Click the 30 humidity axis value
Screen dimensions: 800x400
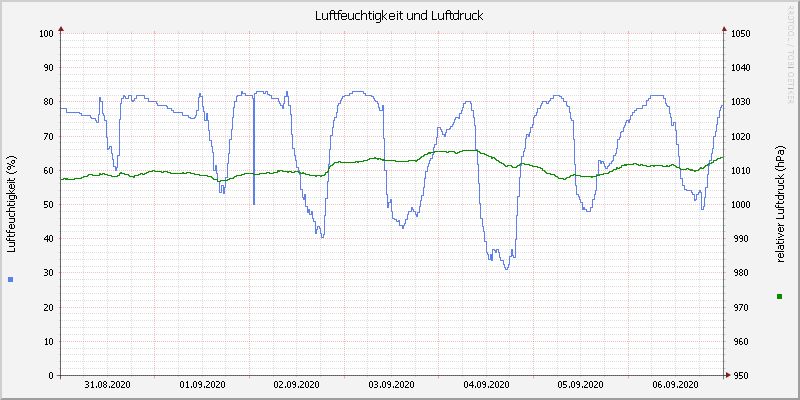pyautogui.click(x=48, y=273)
